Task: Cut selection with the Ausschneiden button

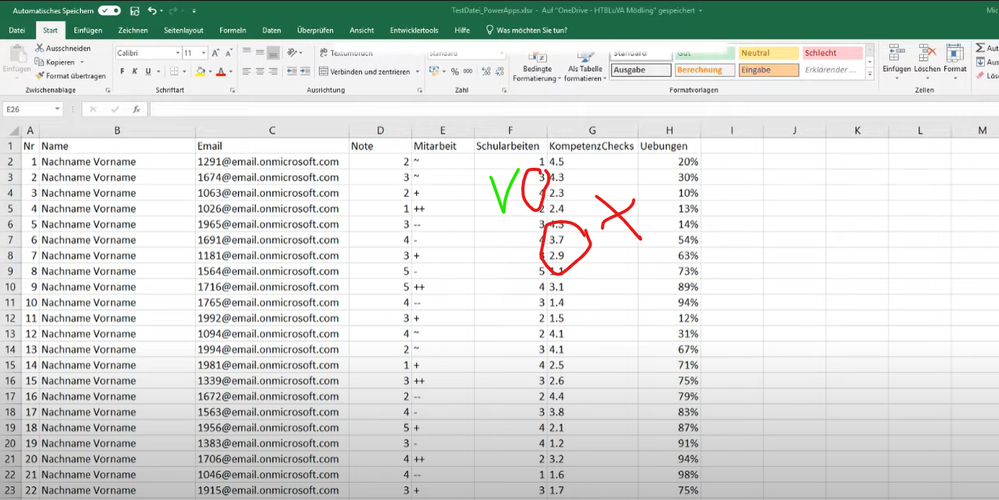Action: click(62, 48)
